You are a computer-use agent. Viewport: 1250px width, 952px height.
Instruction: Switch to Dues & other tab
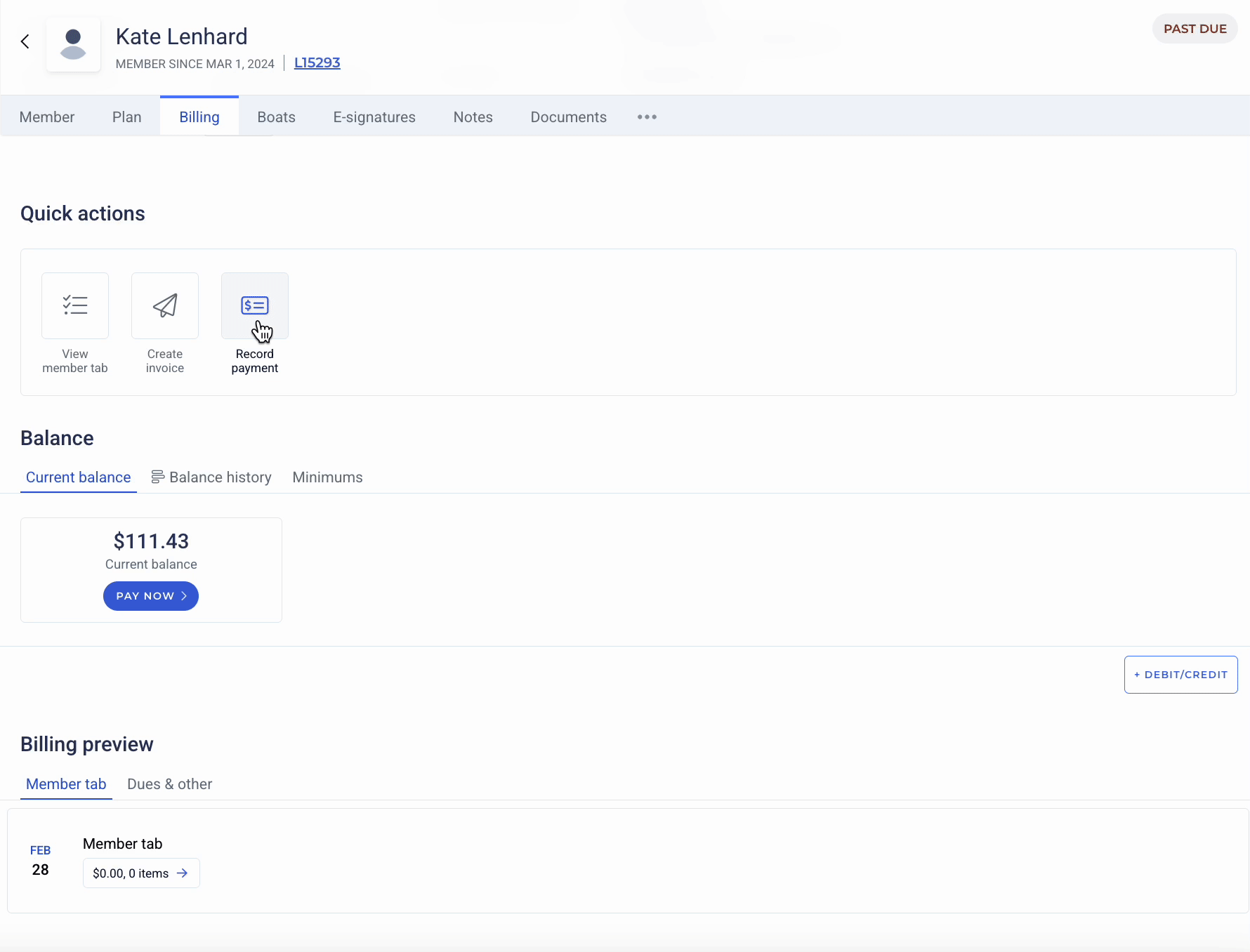(169, 784)
